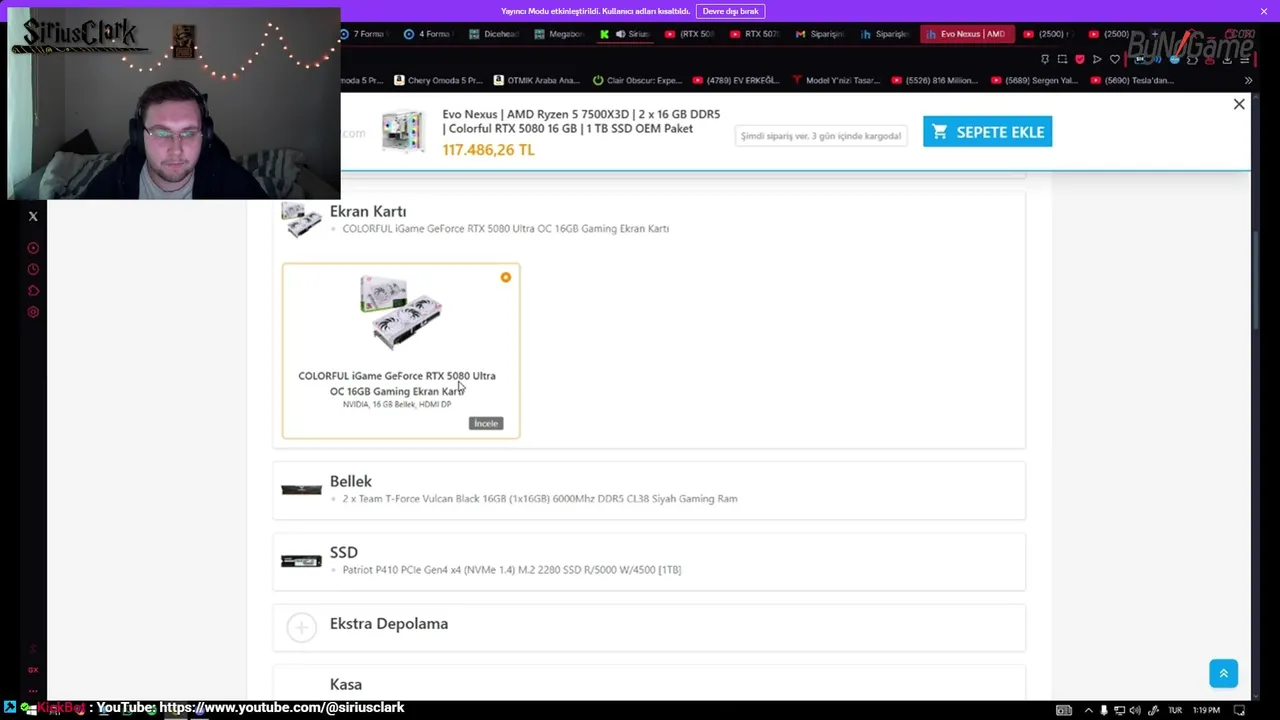The image size is (1280, 720).
Task: Switch to the 4 Forma tab
Action: (x=427, y=34)
